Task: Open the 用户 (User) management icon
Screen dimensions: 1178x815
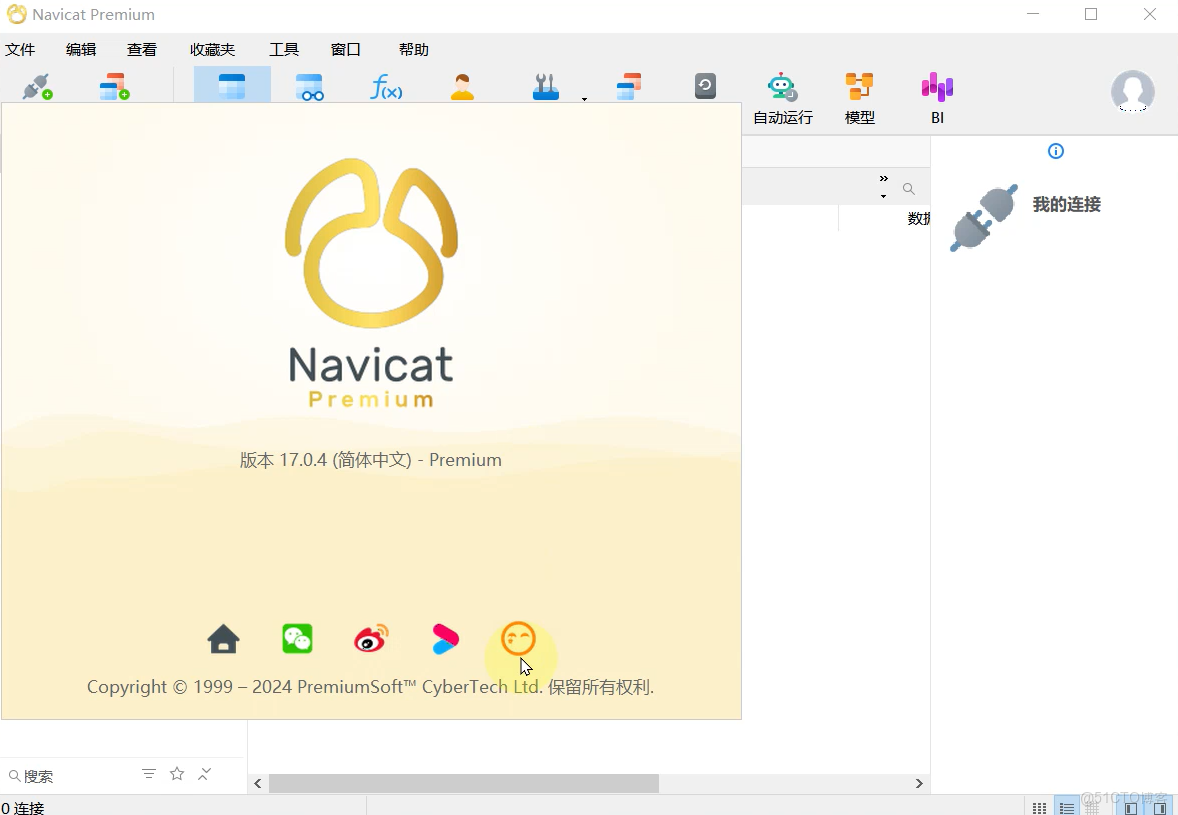Action: coord(461,86)
